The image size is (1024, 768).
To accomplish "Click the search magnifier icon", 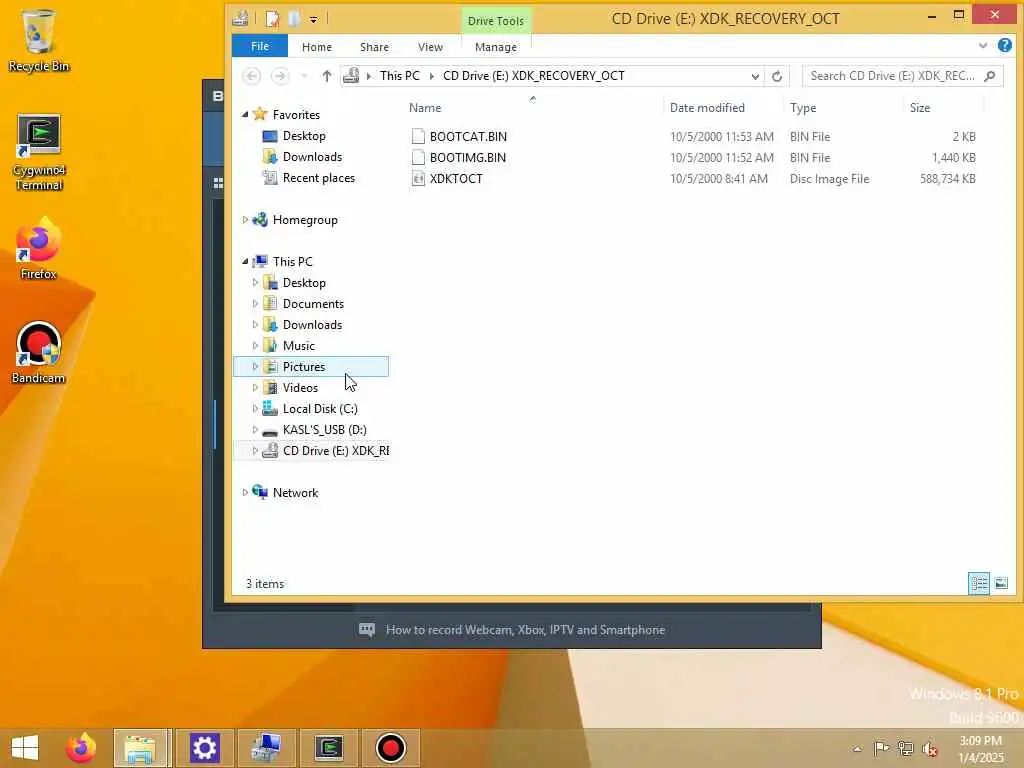I will 990,76.
